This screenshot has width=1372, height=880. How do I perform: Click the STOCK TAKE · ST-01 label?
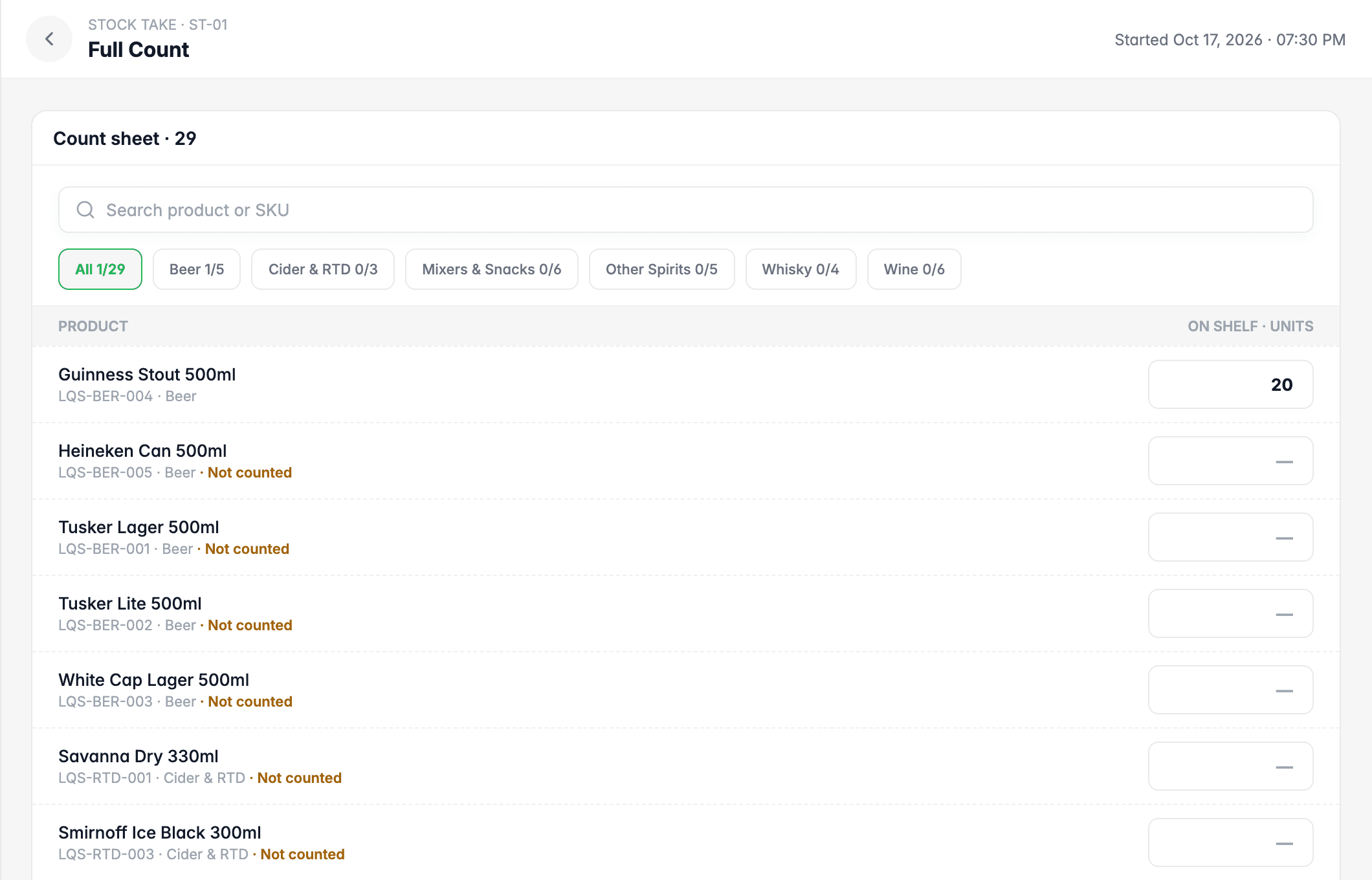(x=158, y=25)
